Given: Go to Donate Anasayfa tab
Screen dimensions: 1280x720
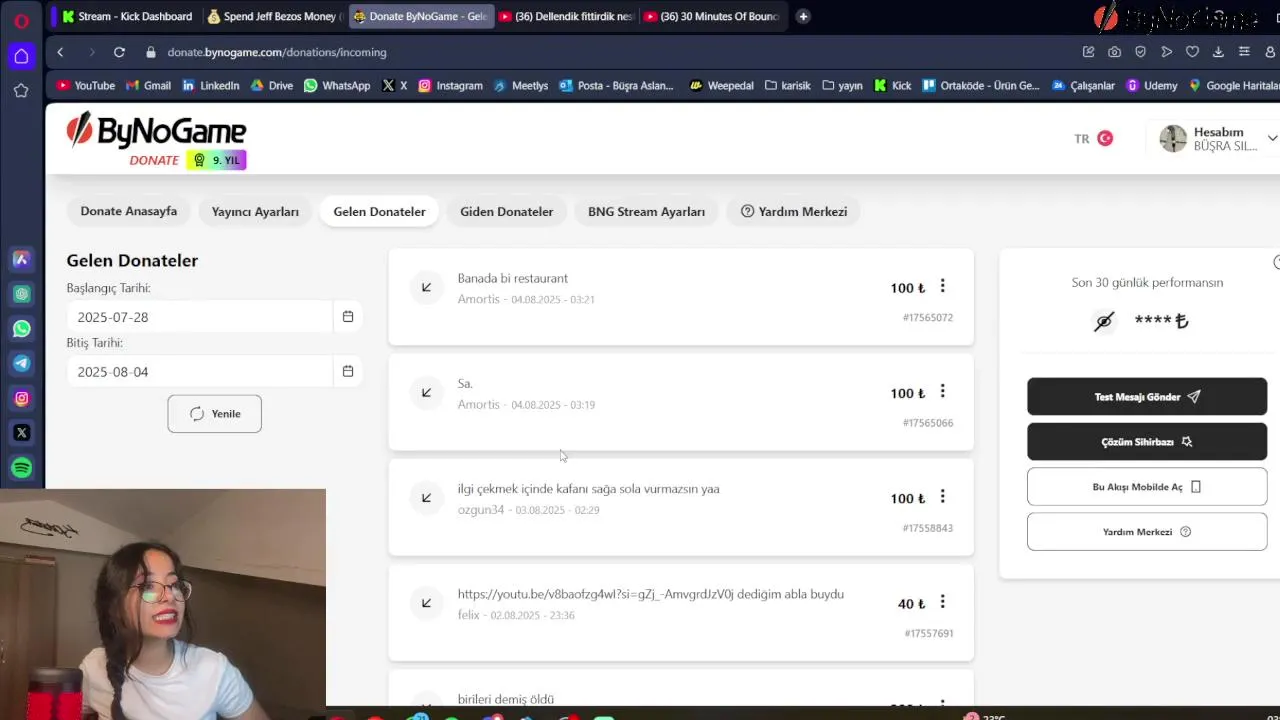Looking at the screenshot, I should pyautogui.click(x=129, y=211).
